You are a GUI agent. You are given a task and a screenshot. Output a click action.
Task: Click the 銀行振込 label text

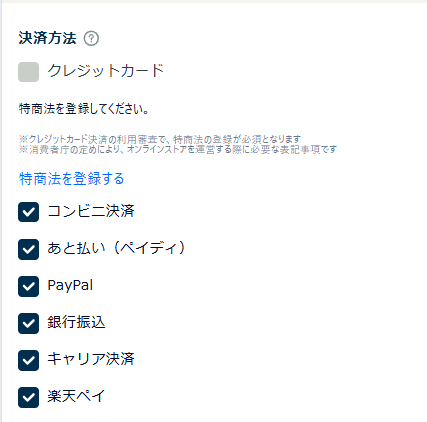click(76, 322)
